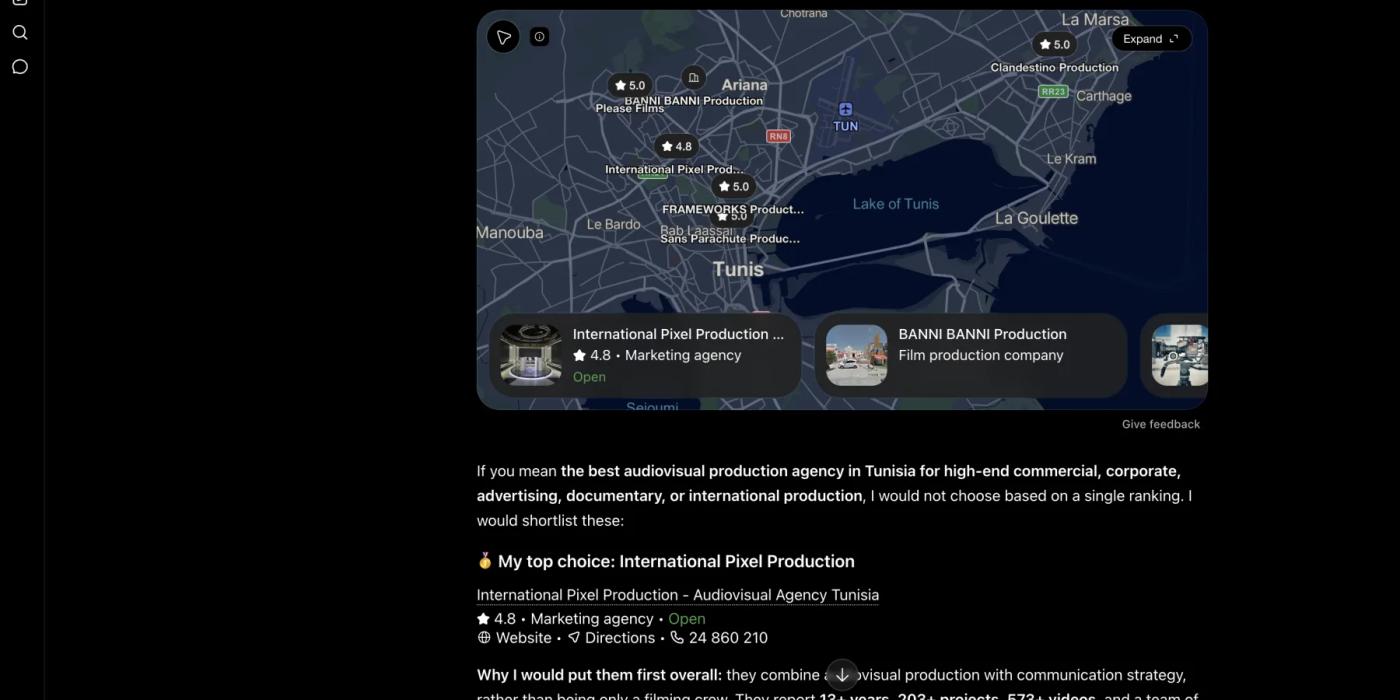The image size is (1400, 700).
Task: Select the 5.0 pin above FRAMEWORKS Production
Action: [734, 186]
